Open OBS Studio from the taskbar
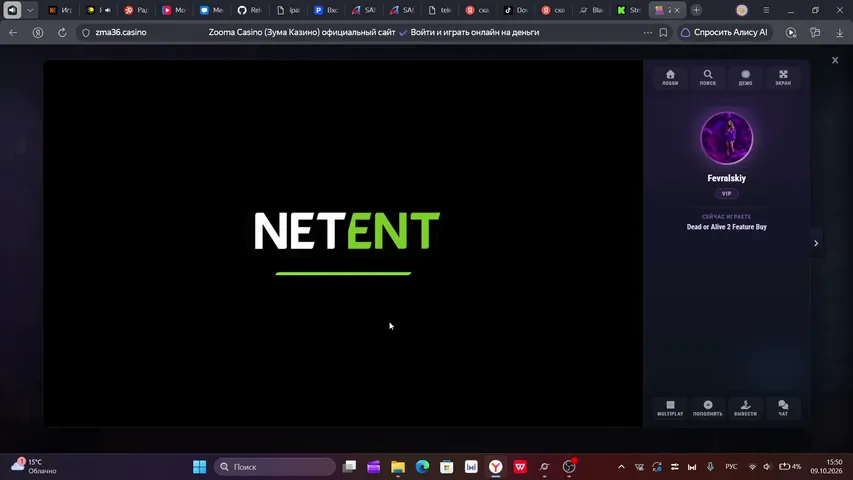Screen dimensions: 853x480 (569, 466)
